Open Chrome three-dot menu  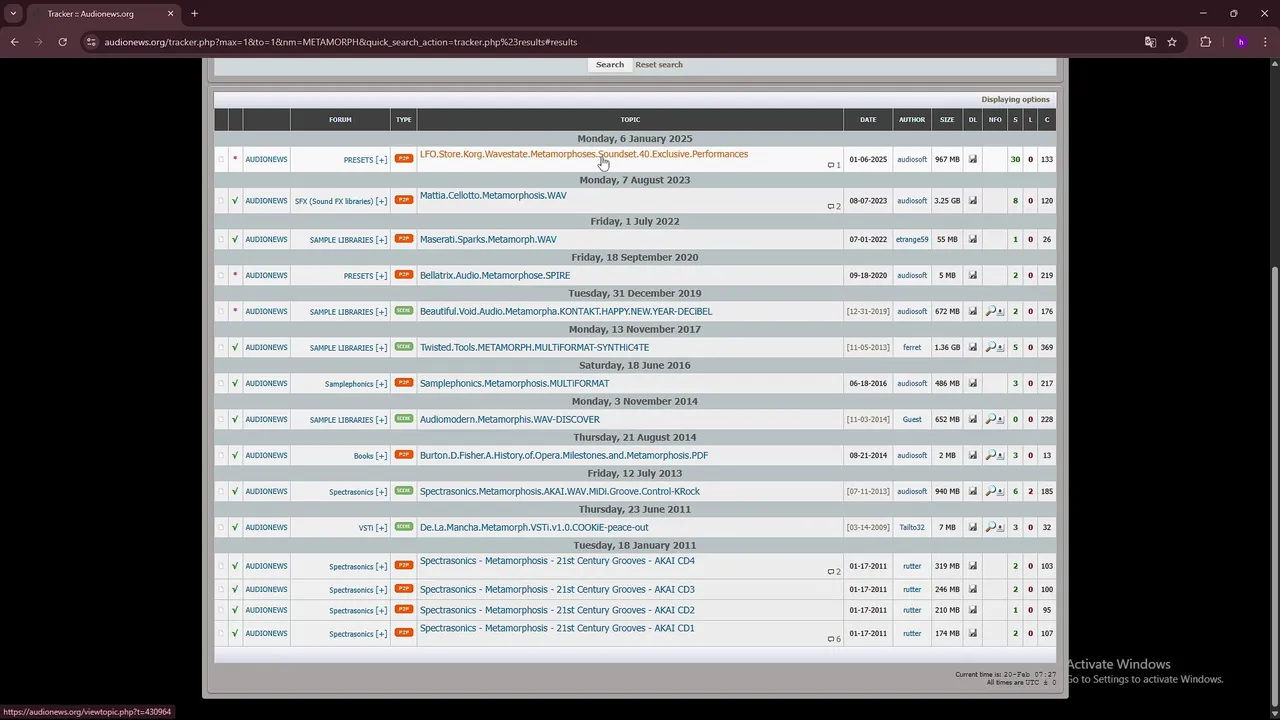pyautogui.click(x=1265, y=42)
